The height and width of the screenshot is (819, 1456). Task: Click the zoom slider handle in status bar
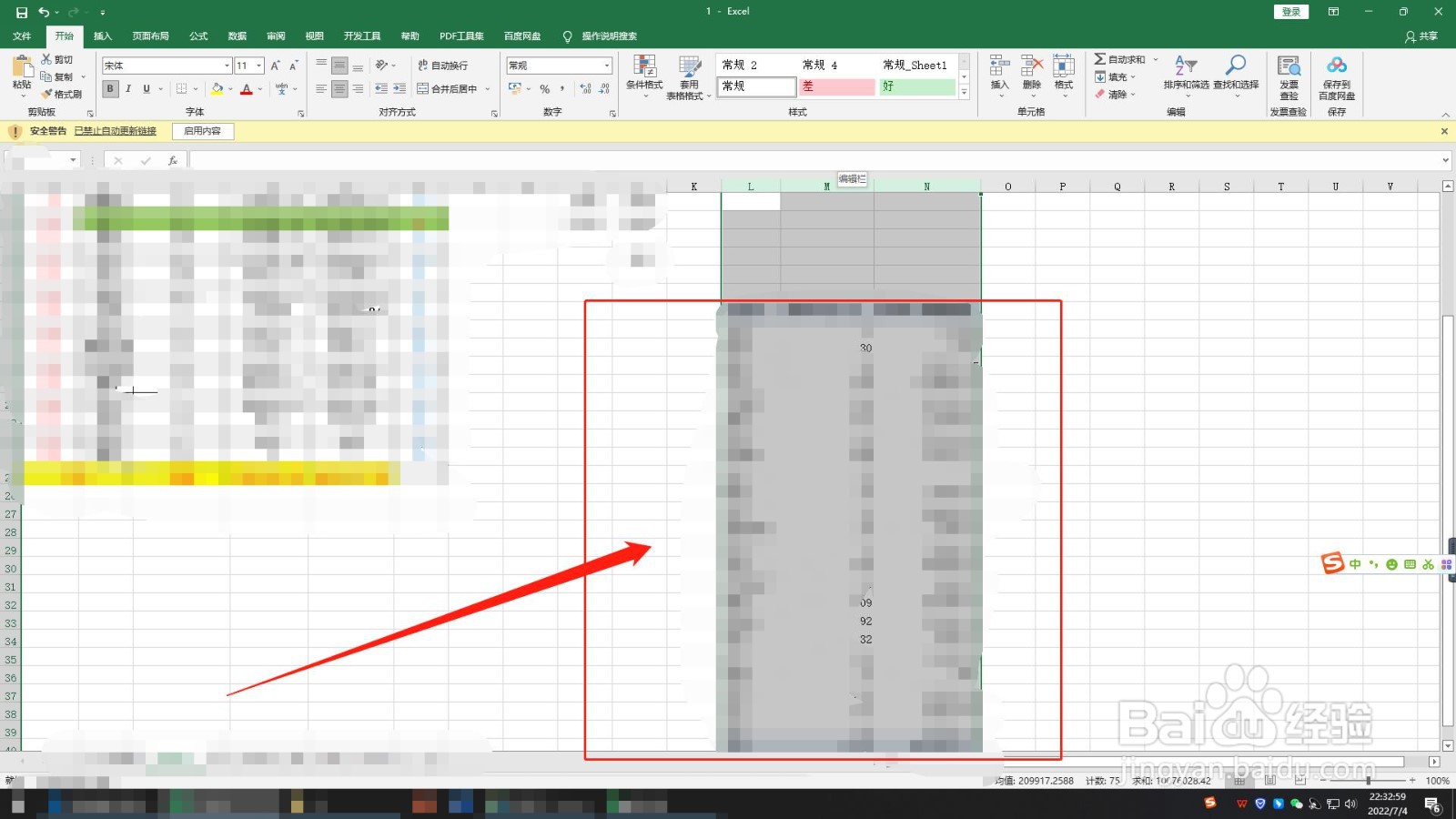tap(1368, 781)
